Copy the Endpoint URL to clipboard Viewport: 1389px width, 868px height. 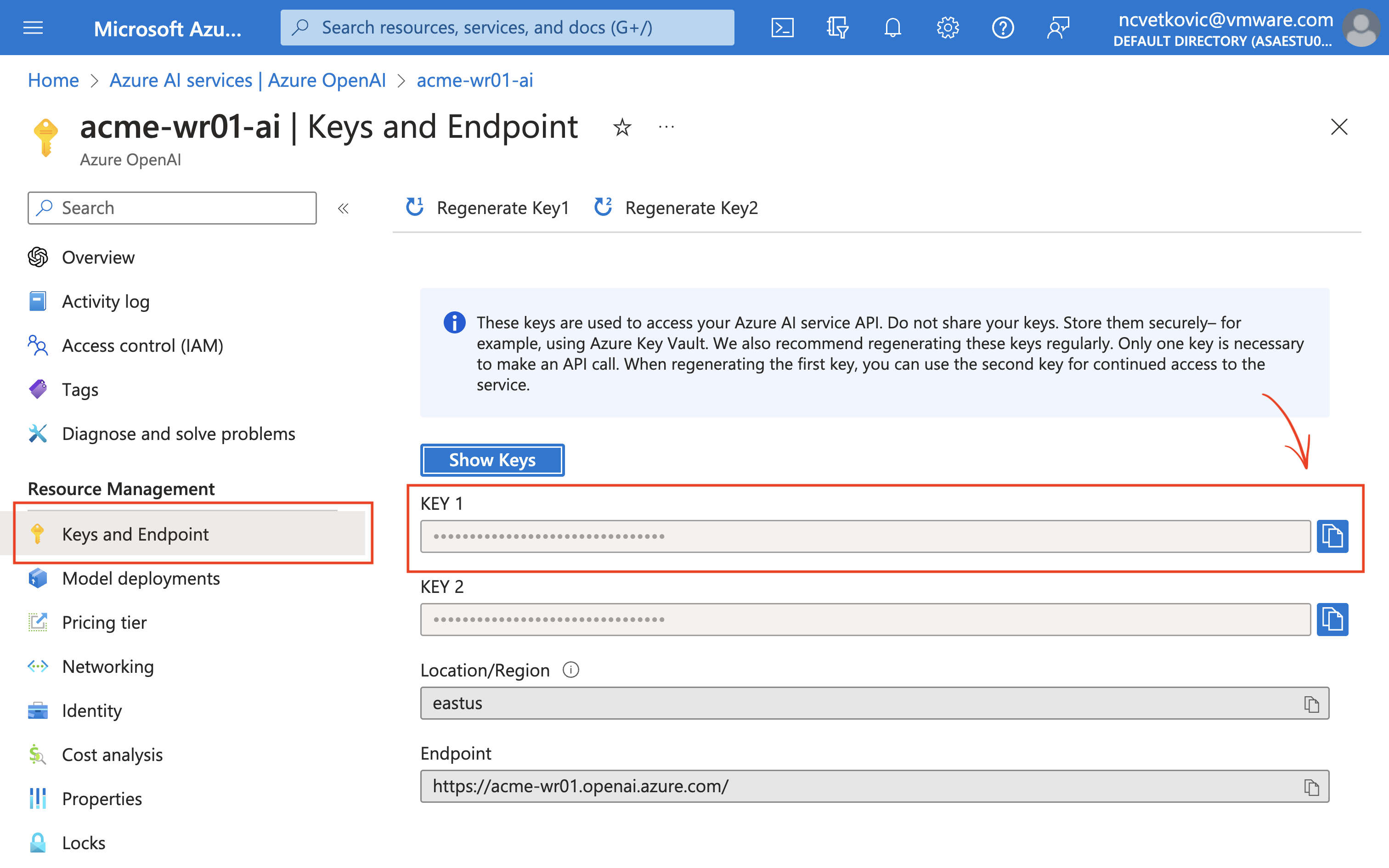tap(1311, 787)
